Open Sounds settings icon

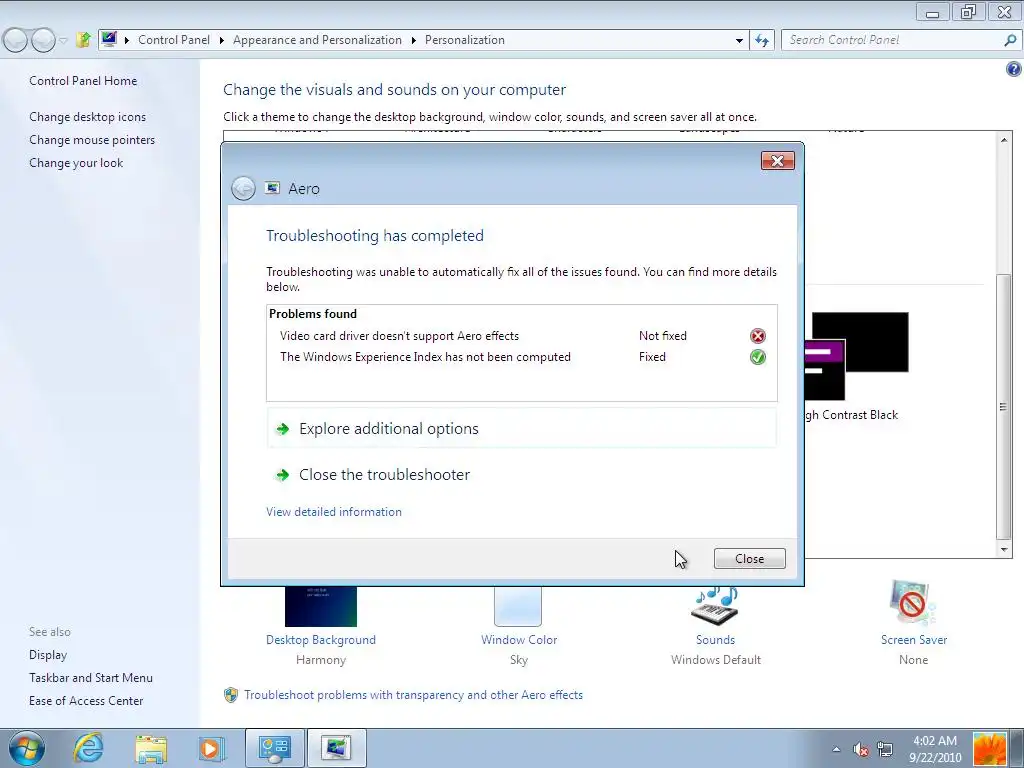coord(715,605)
